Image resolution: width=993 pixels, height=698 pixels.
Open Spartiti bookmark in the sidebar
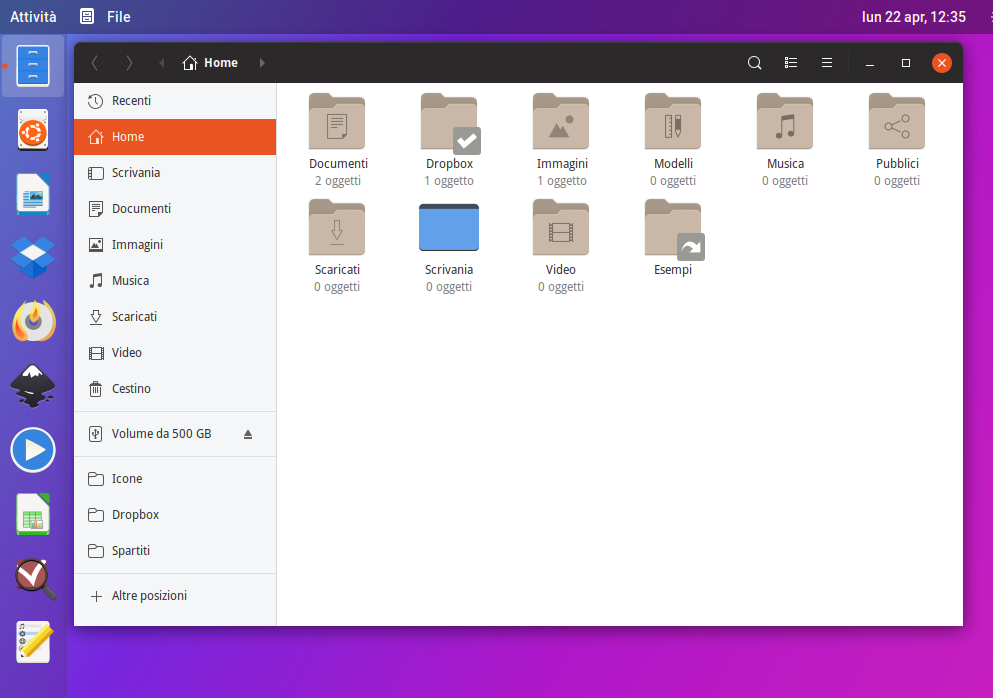point(175,551)
